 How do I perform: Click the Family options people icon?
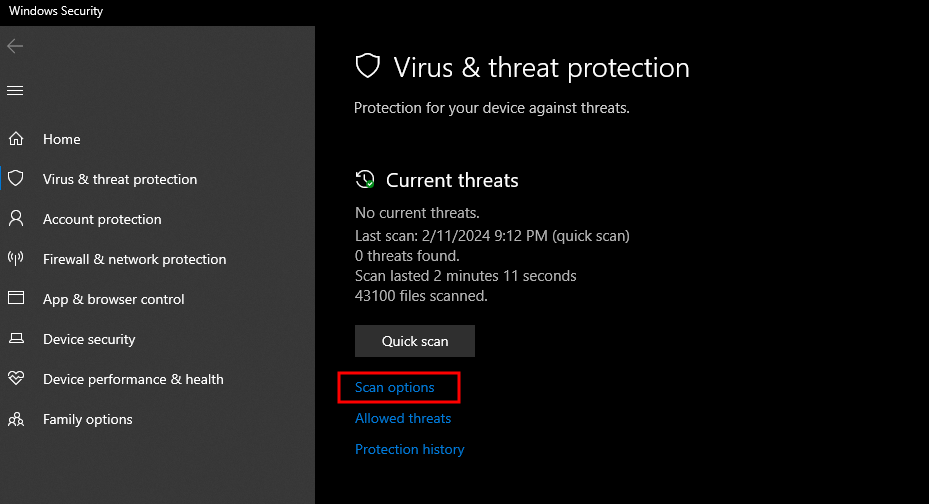[x=16, y=419]
